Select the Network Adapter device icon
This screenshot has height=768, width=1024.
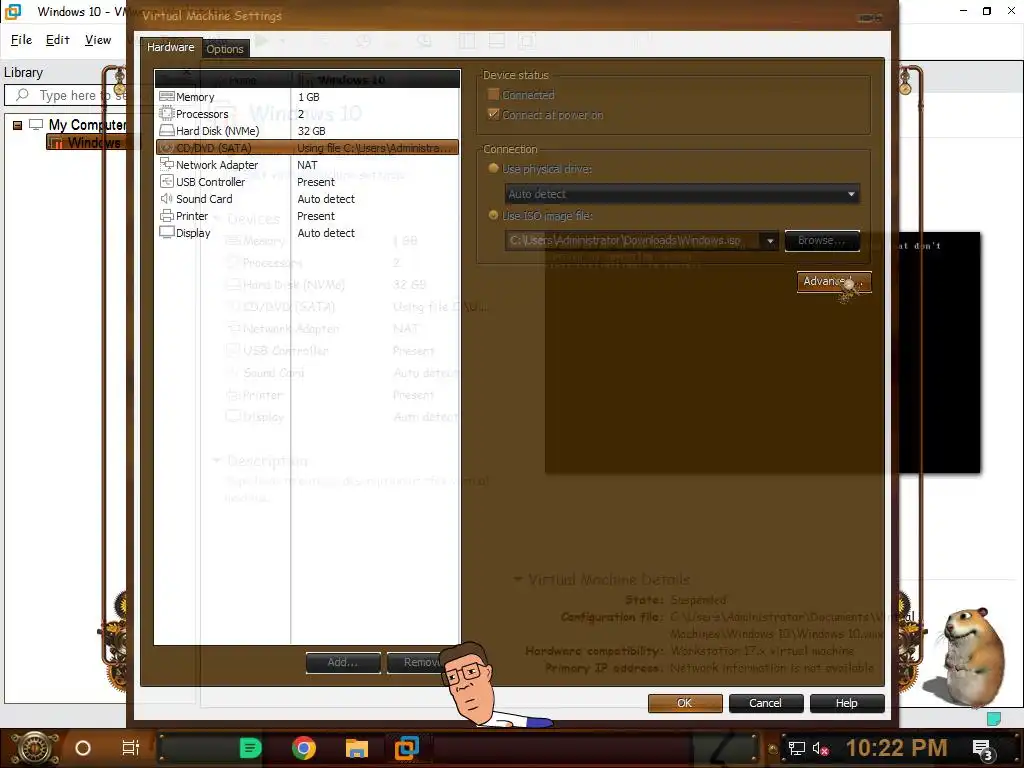[x=167, y=165]
